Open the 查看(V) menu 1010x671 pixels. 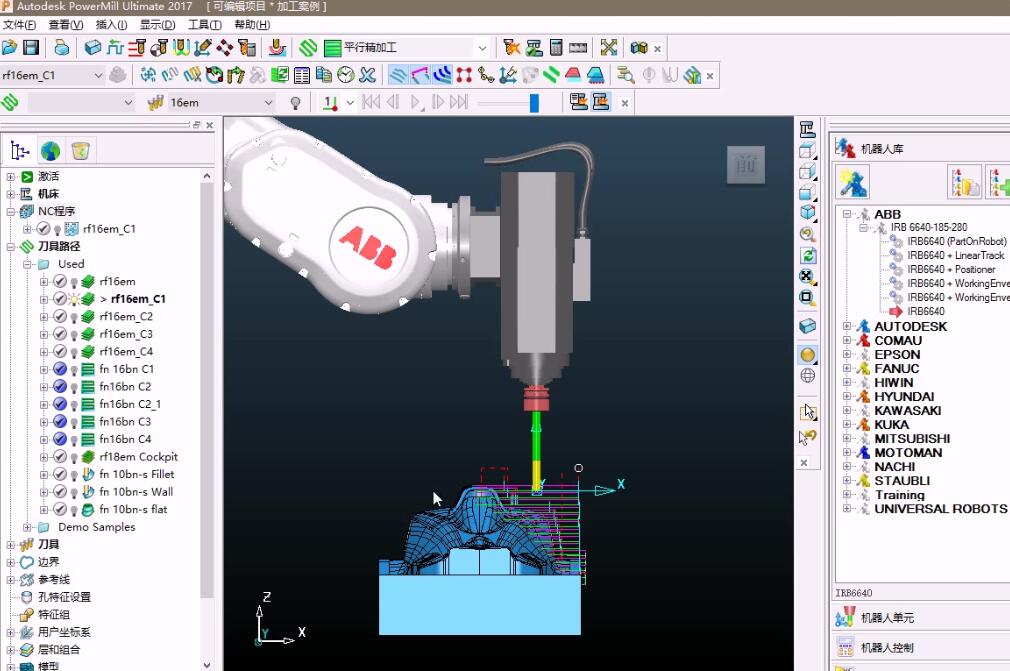(x=66, y=24)
